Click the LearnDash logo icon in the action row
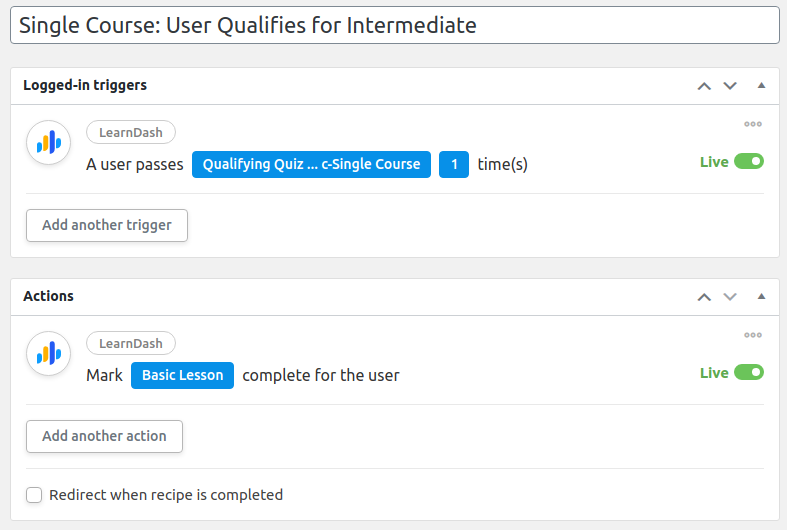The height and width of the screenshot is (530, 787). click(x=48, y=354)
